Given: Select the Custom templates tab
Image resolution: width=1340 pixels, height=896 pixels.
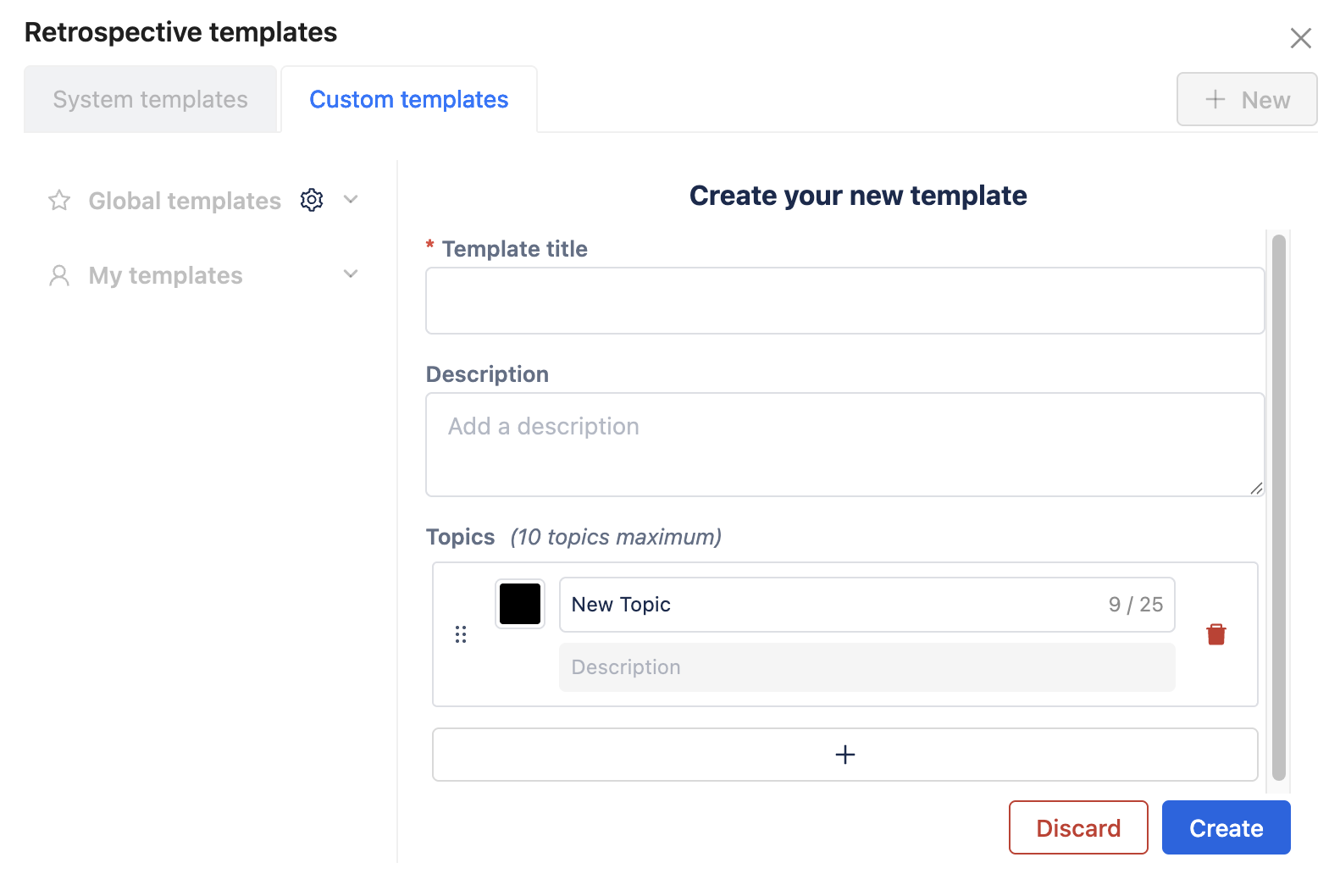Looking at the screenshot, I should point(409,100).
